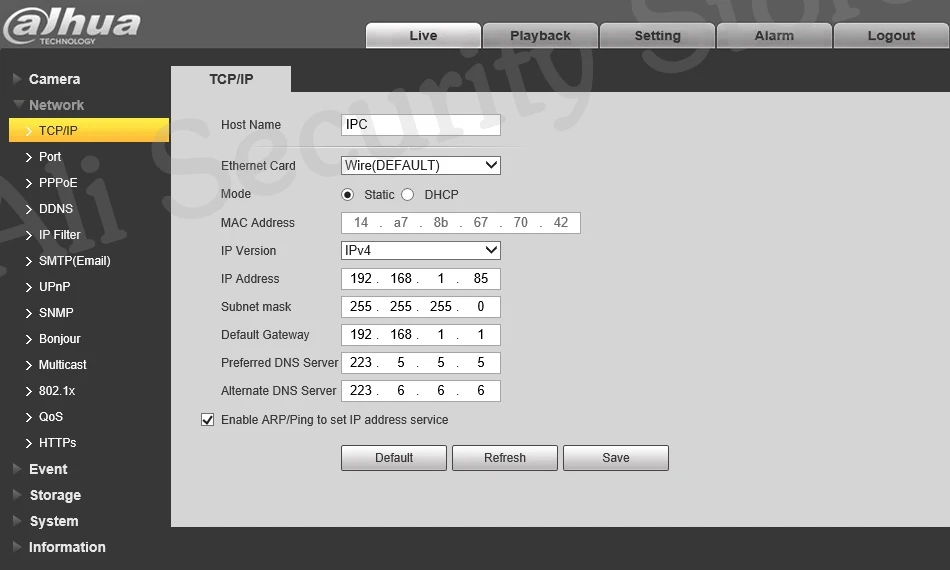Select the TCP/IP page tab header
Viewport: 950px width, 570px height.
pos(231,79)
